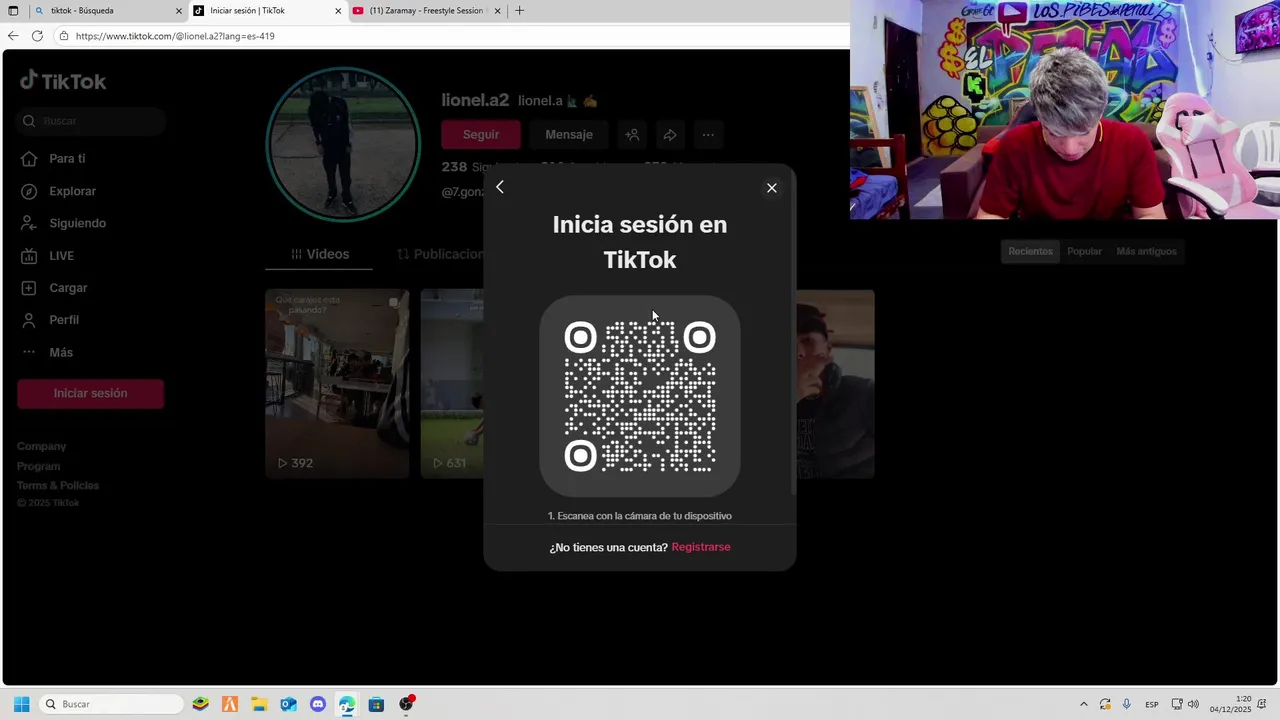
Task: Reload the page
Action: pos(37,36)
